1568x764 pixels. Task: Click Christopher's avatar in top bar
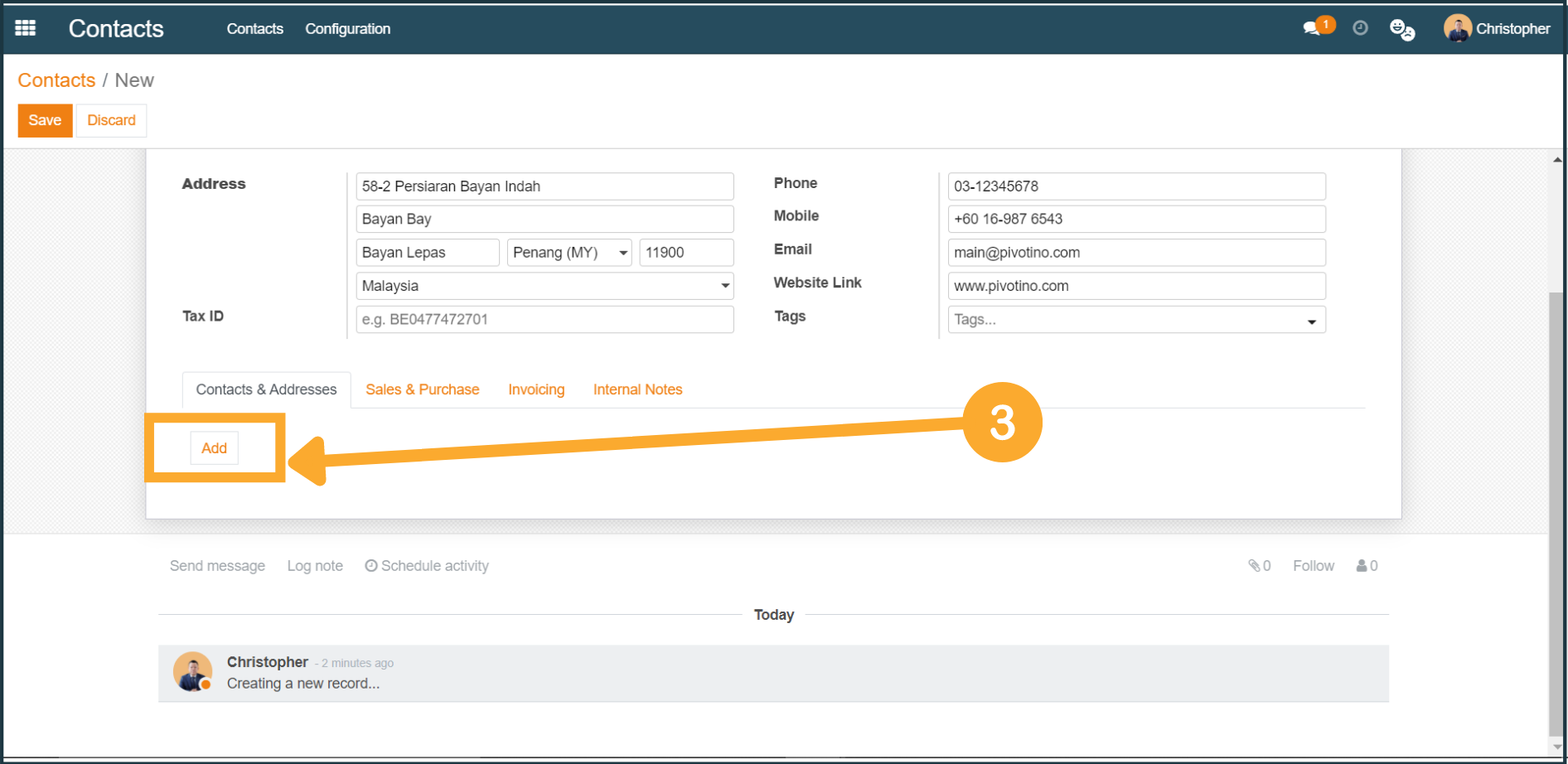pos(1457,28)
